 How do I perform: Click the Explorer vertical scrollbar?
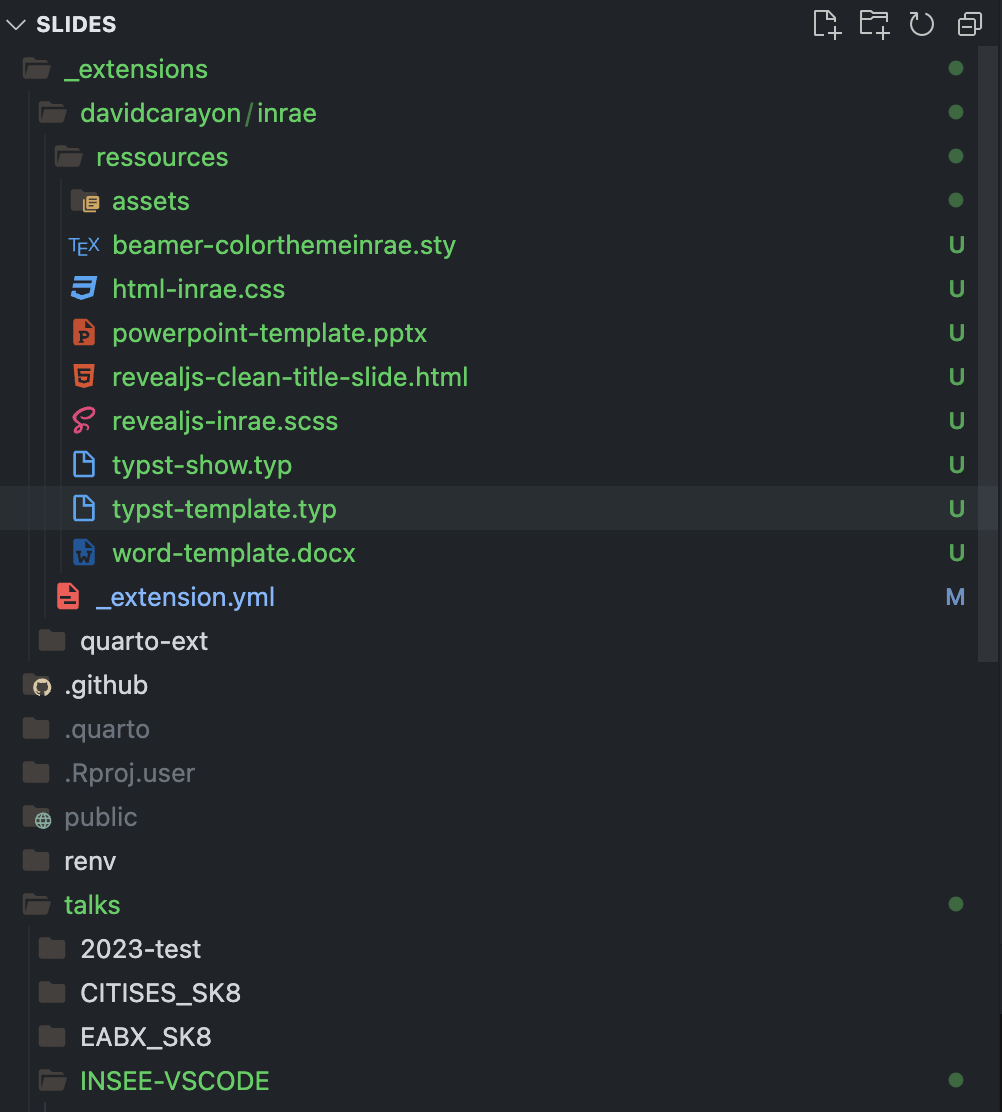coord(990,350)
